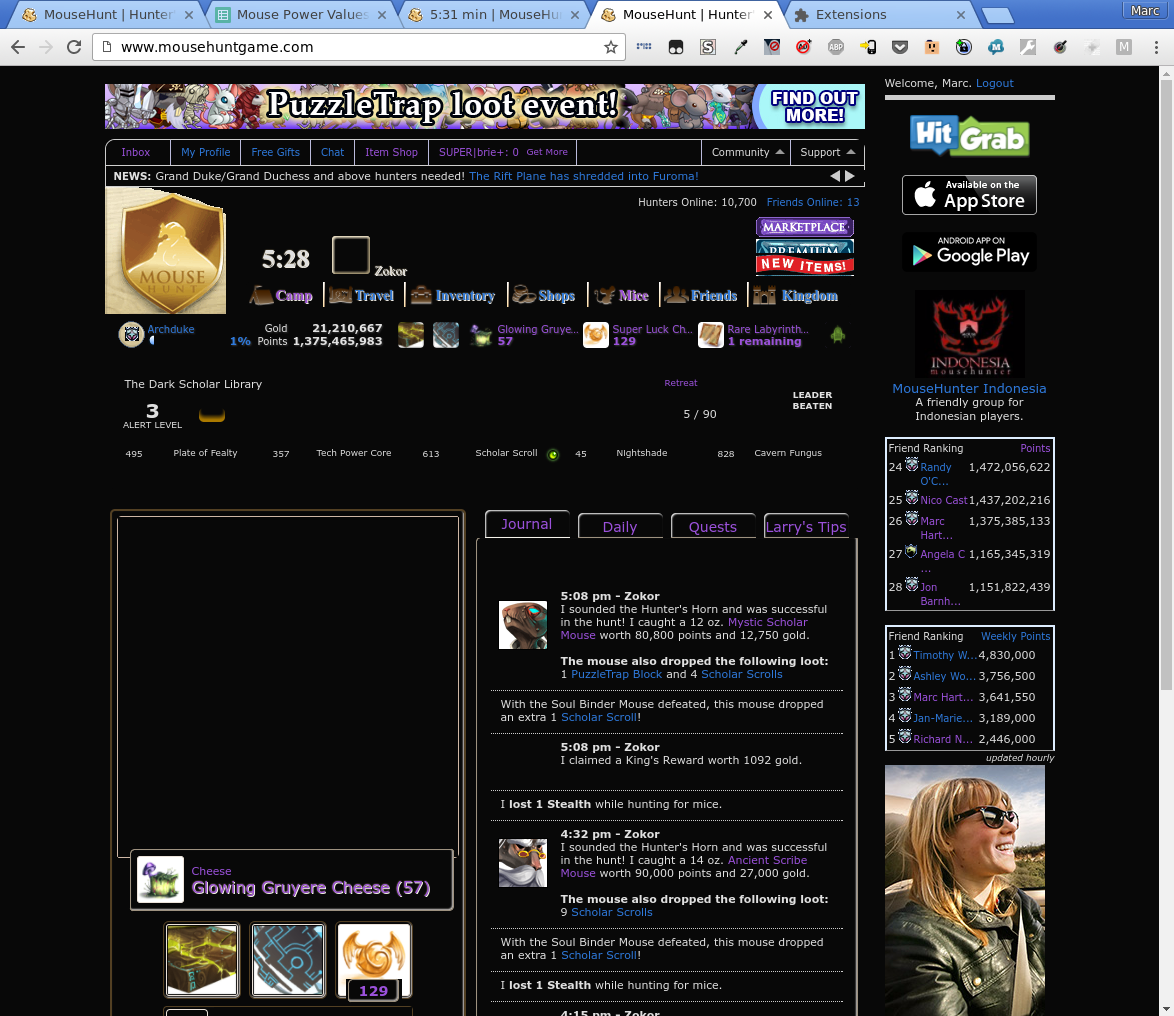This screenshot has width=1174, height=1016.
Task: Click the Archduke rank badge icon
Action: pyautogui.click(x=132, y=335)
